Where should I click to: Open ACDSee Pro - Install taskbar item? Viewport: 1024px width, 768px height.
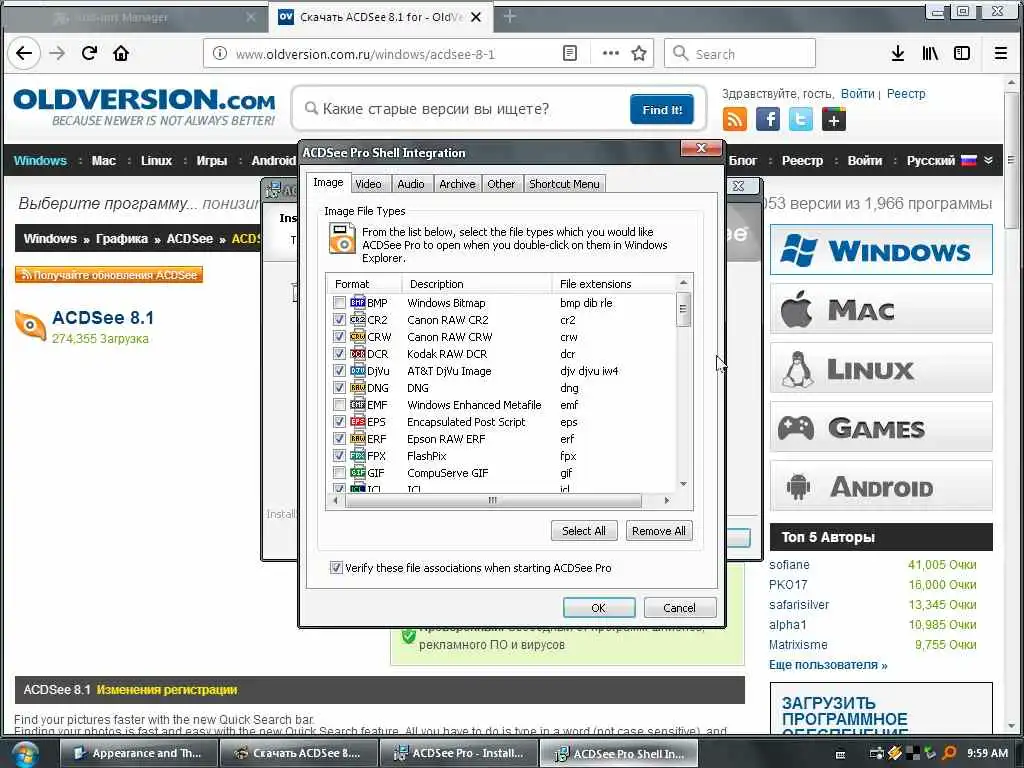[458, 754]
